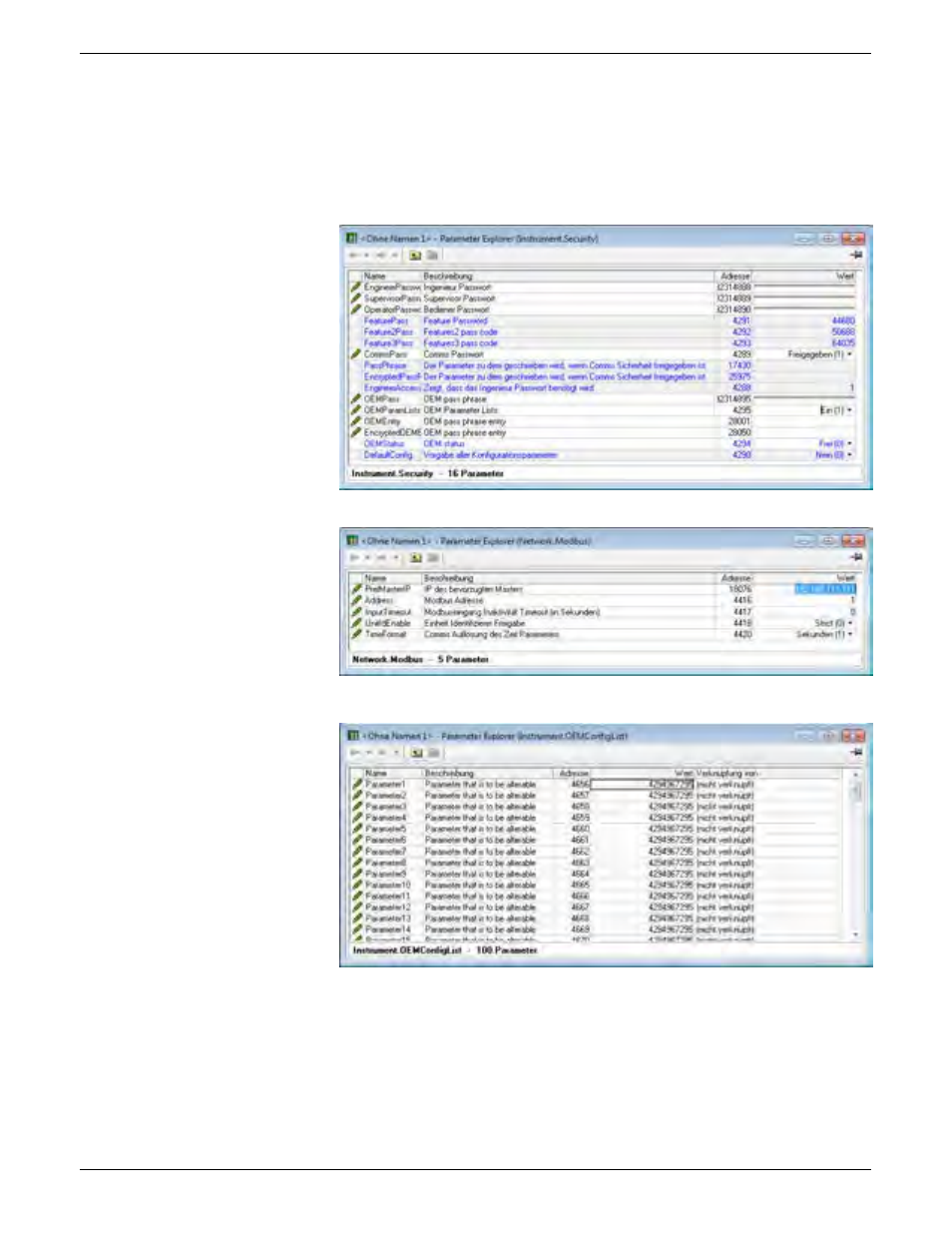This screenshot has height=1233, width=952.
Task: Select DefaultConfig row name
Action: click(x=388, y=454)
